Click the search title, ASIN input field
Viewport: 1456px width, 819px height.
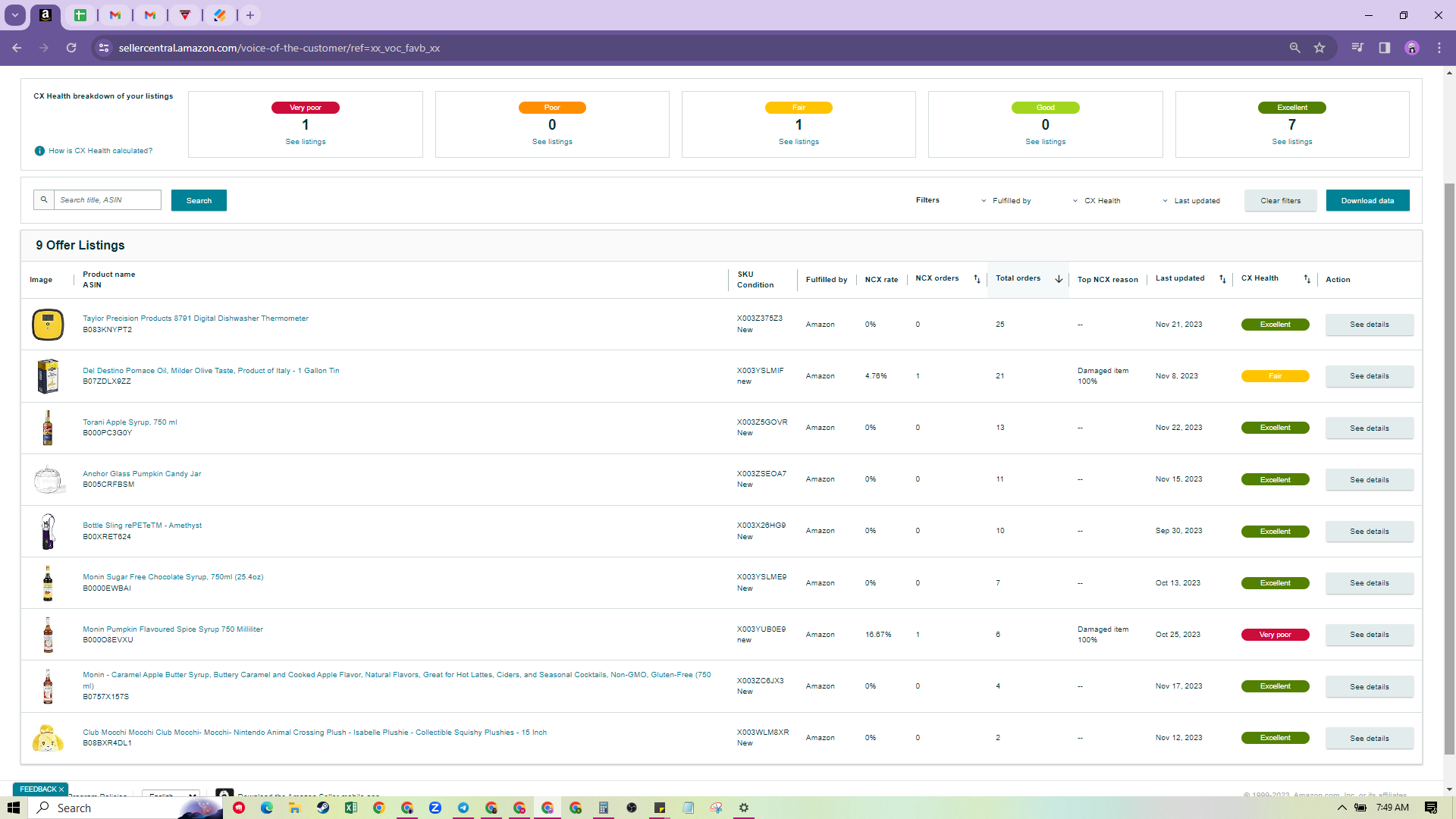(107, 200)
